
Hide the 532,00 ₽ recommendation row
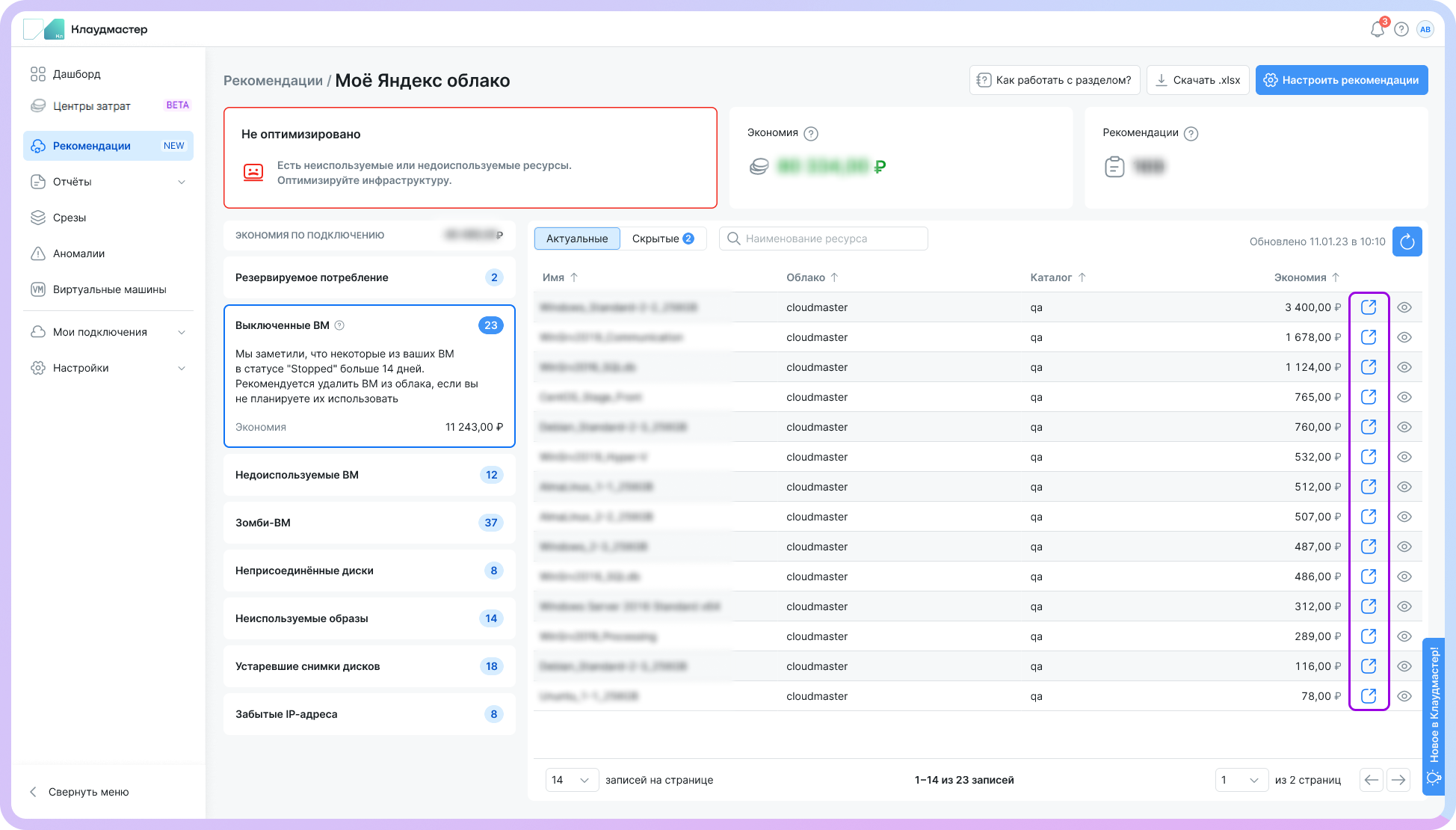click(1404, 457)
